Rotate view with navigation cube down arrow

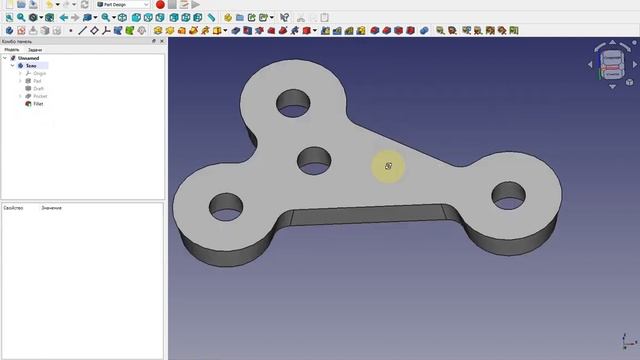tap(612, 87)
